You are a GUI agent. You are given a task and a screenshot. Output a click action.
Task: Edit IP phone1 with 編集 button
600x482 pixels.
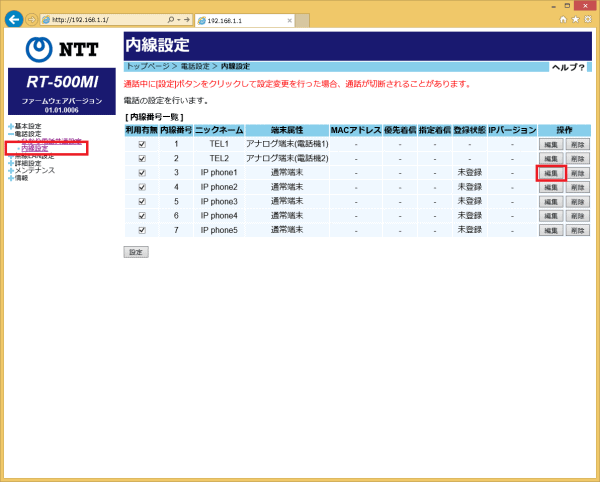(x=551, y=173)
